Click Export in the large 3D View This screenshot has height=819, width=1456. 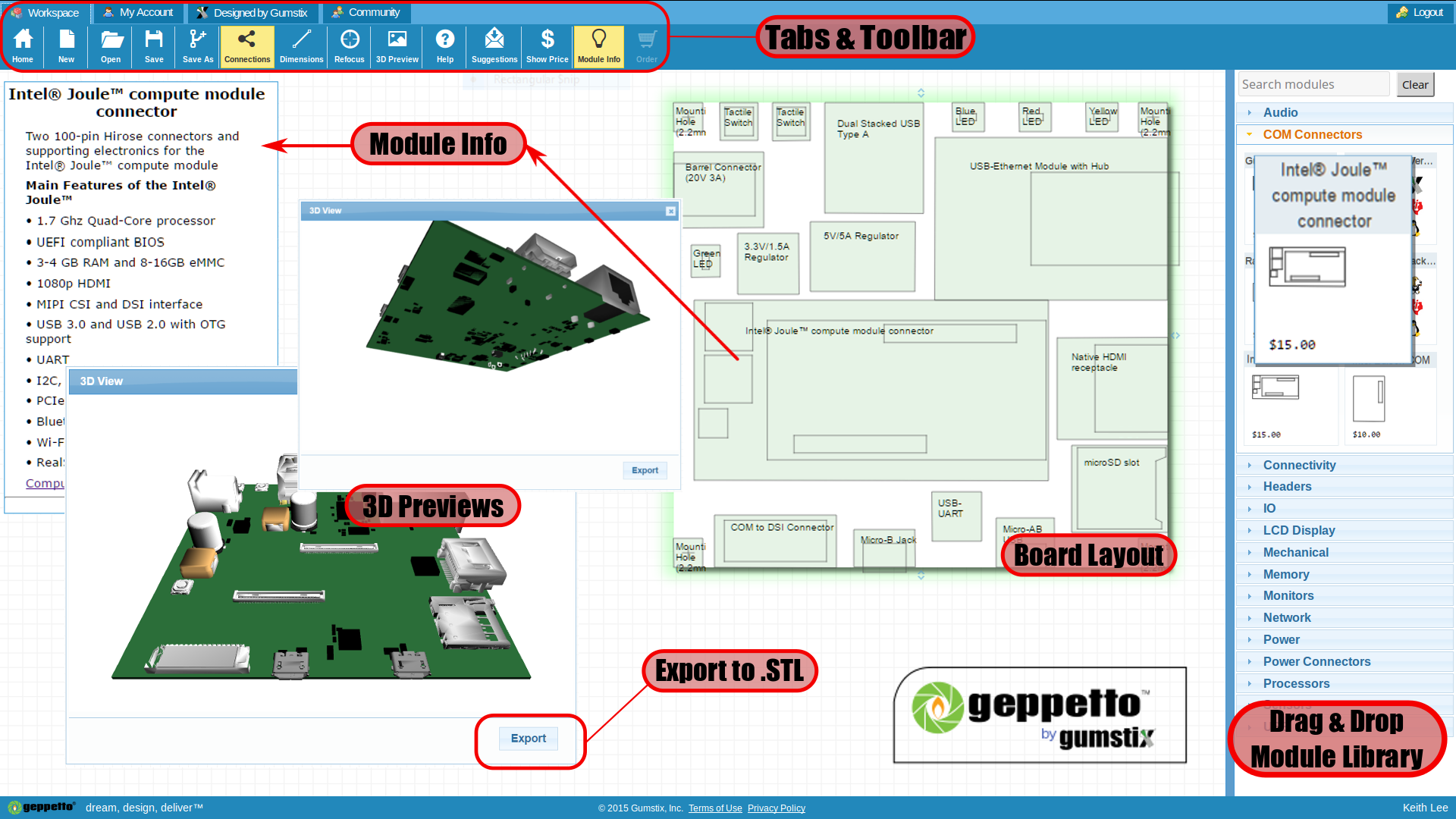click(529, 738)
